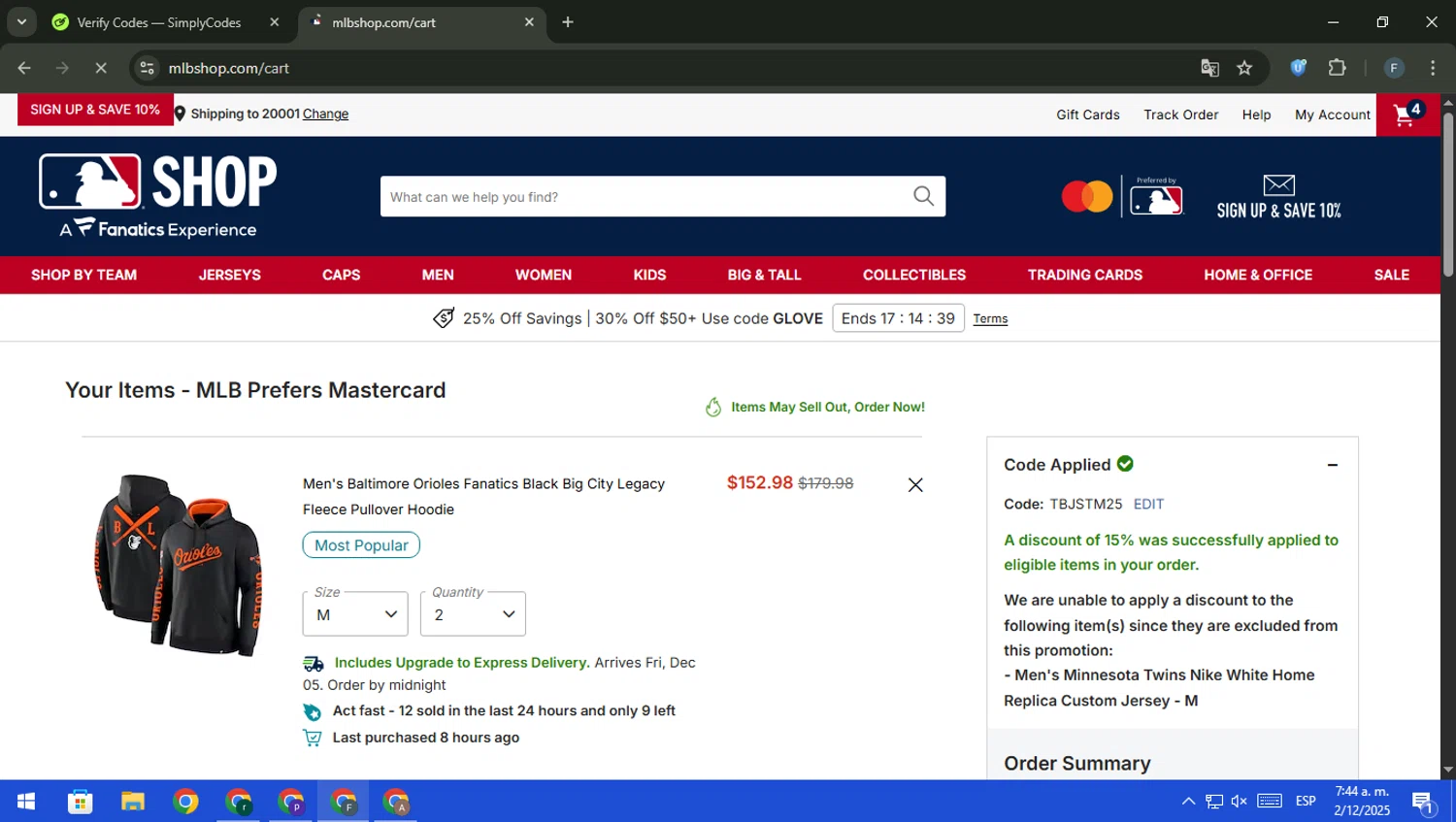Open the tab search dropdown arrow
The width and height of the screenshot is (1456, 822).
click(x=21, y=21)
